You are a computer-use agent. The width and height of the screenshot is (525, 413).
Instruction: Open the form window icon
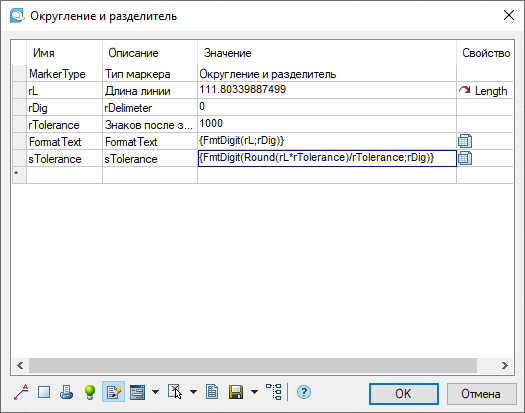[x=137, y=392]
